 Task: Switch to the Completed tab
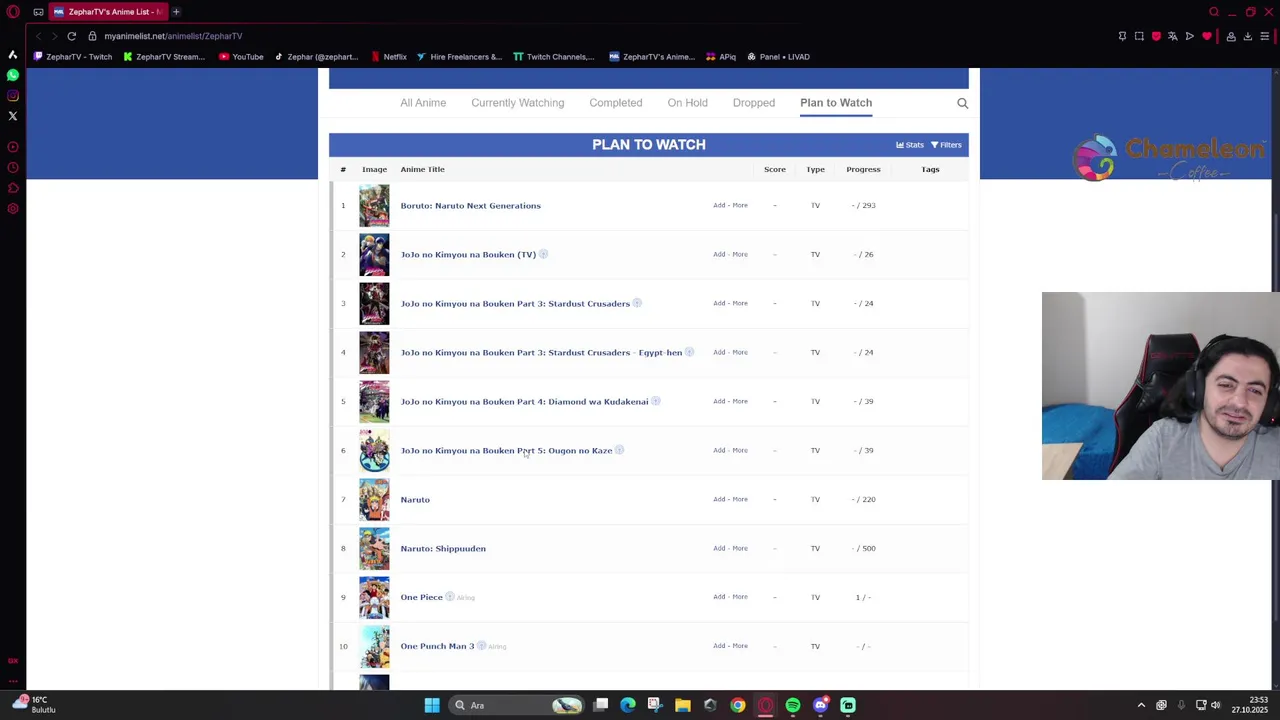click(x=616, y=103)
